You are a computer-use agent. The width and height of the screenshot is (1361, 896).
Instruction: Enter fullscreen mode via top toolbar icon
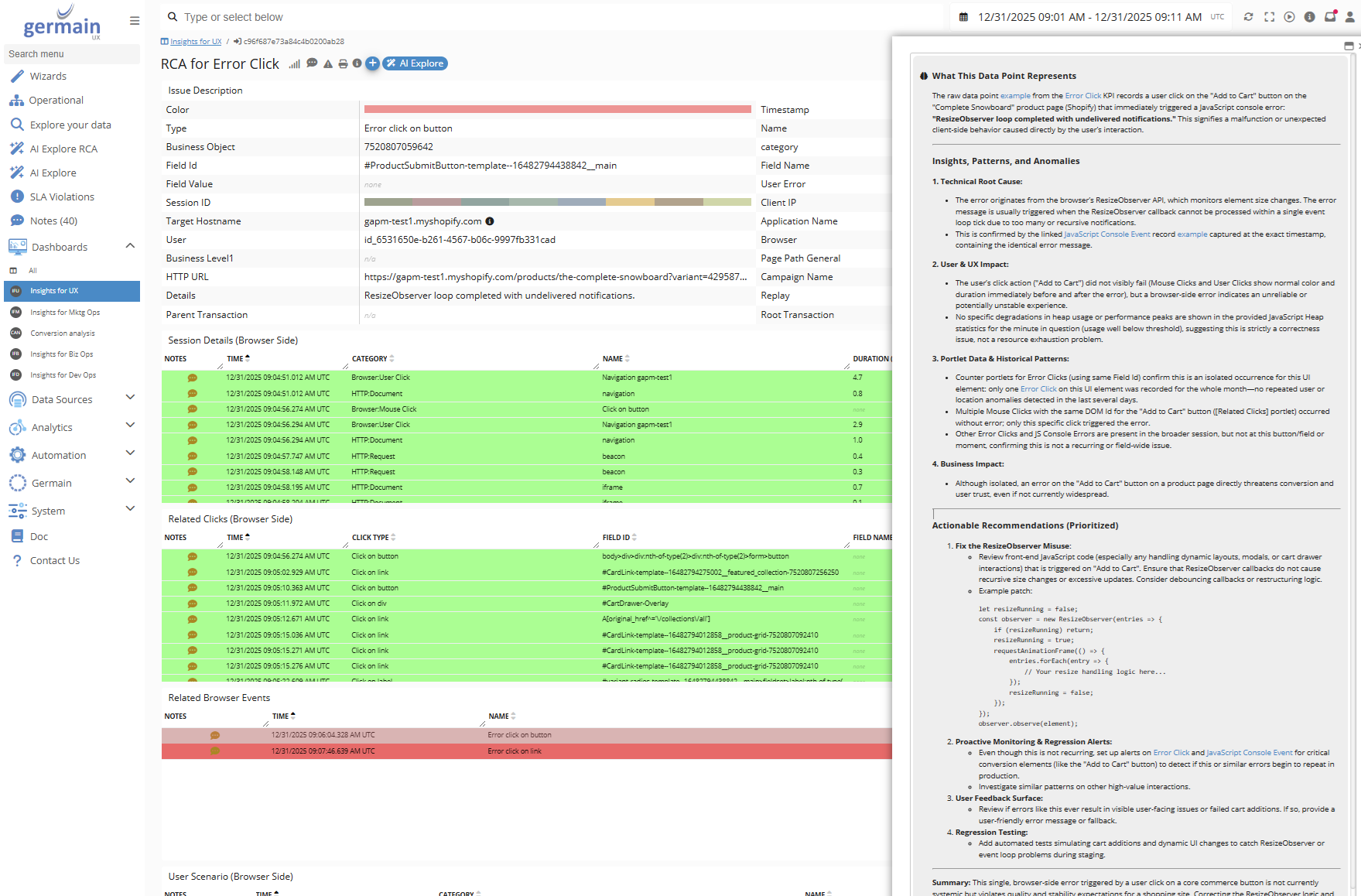pyautogui.click(x=1269, y=17)
